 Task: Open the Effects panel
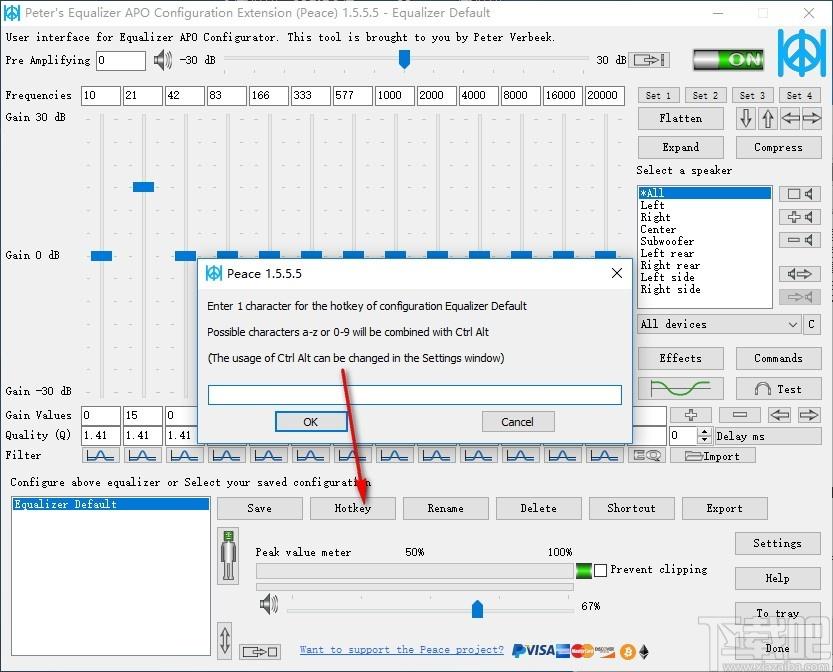click(681, 359)
